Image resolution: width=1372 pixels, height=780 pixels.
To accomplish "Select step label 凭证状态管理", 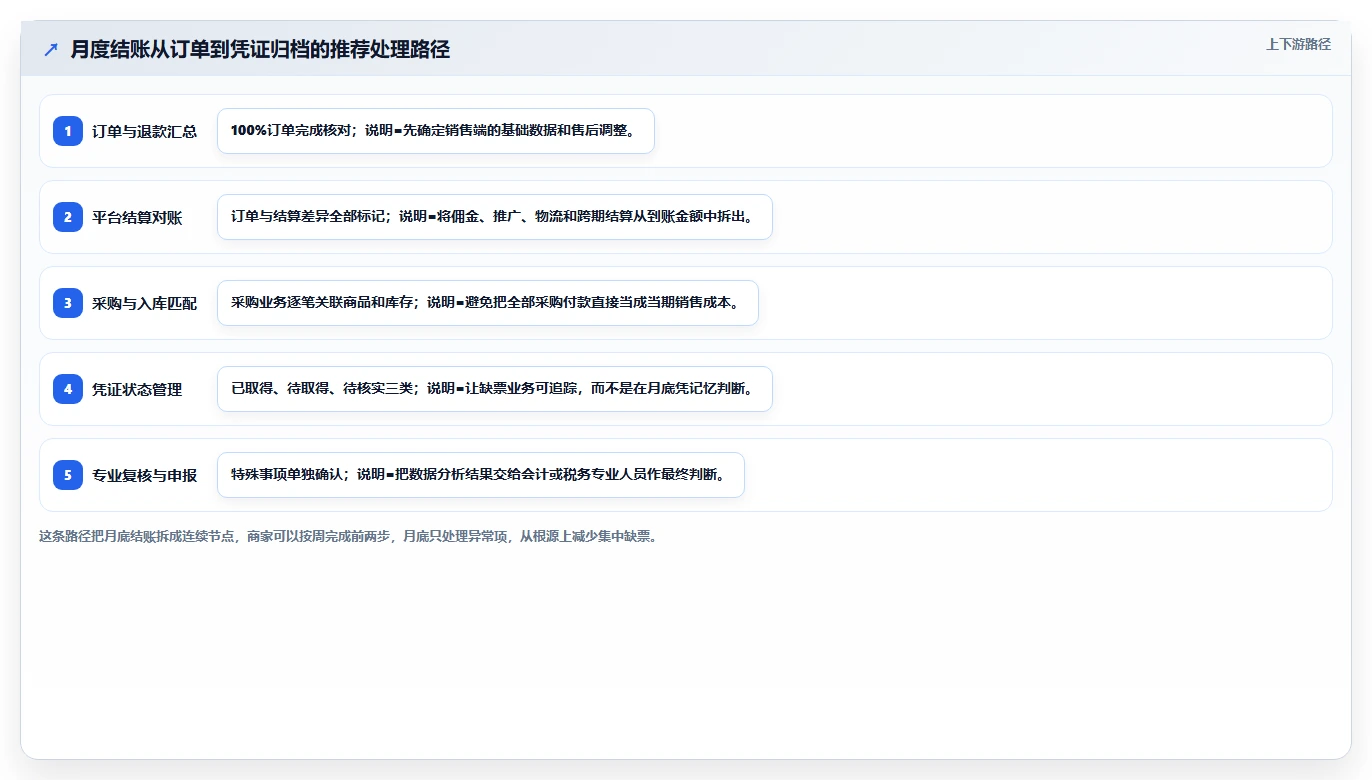I will point(137,389).
